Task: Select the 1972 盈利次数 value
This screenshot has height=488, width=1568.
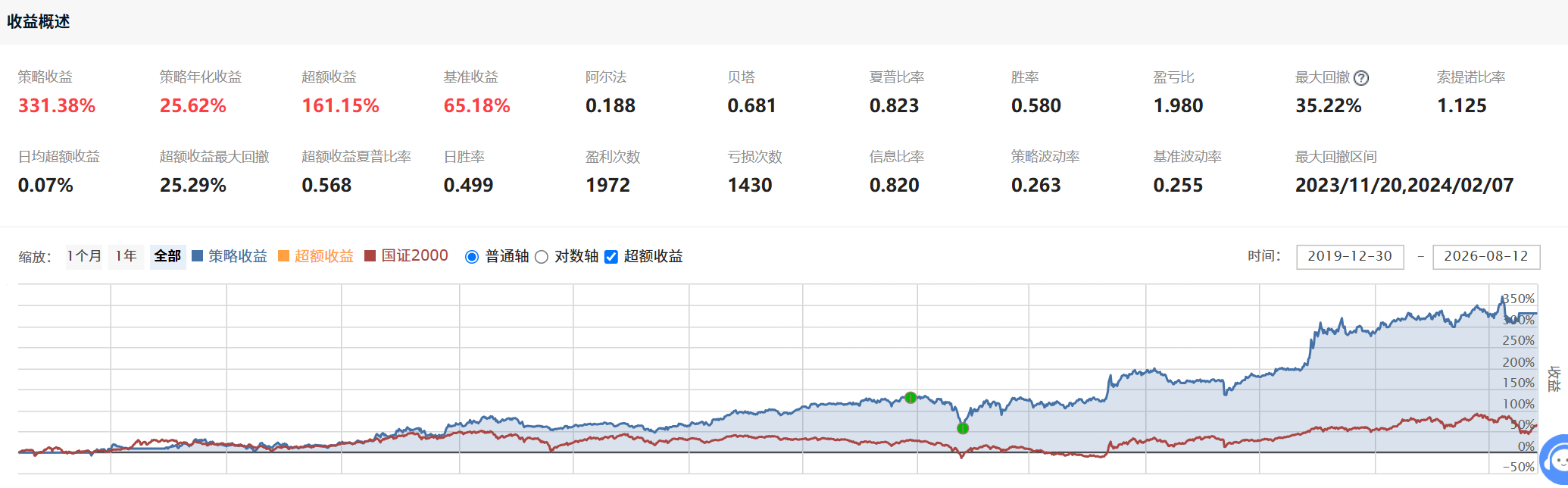Action: pyautogui.click(x=608, y=186)
